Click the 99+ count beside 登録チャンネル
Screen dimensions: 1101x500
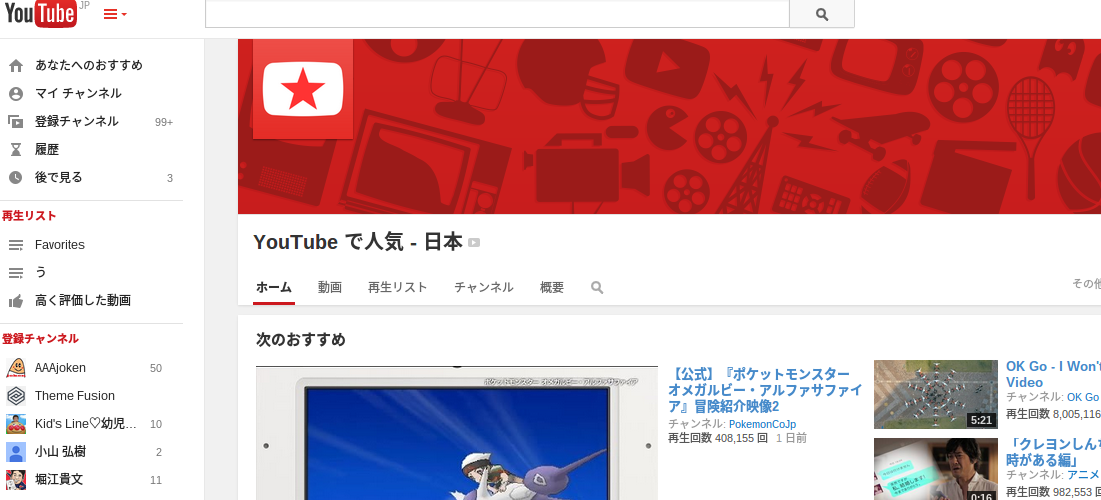(164, 122)
